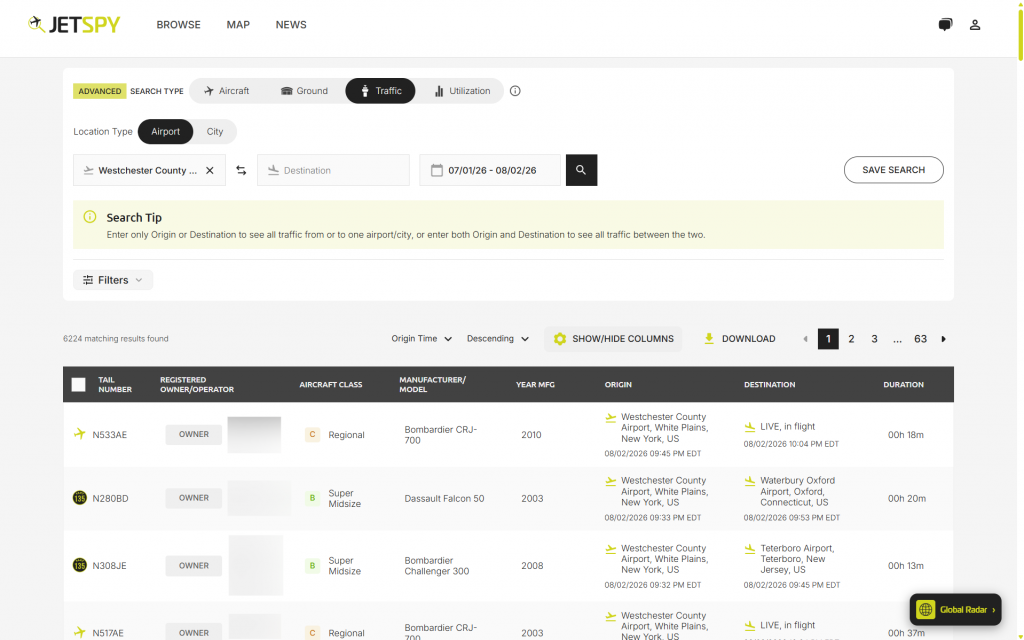
Task: Click the Search Tip info icon
Action: (x=90, y=217)
